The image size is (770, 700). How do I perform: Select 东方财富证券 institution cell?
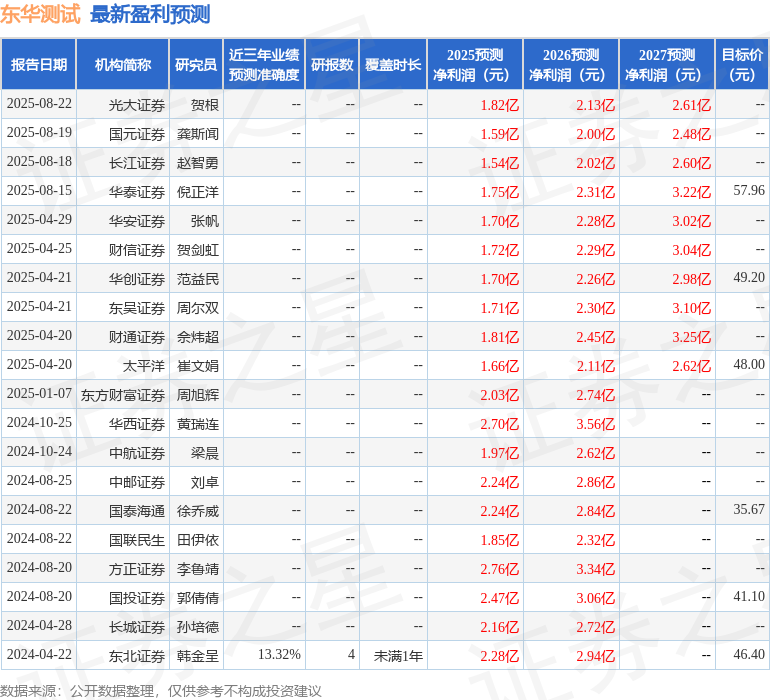point(123,395)
